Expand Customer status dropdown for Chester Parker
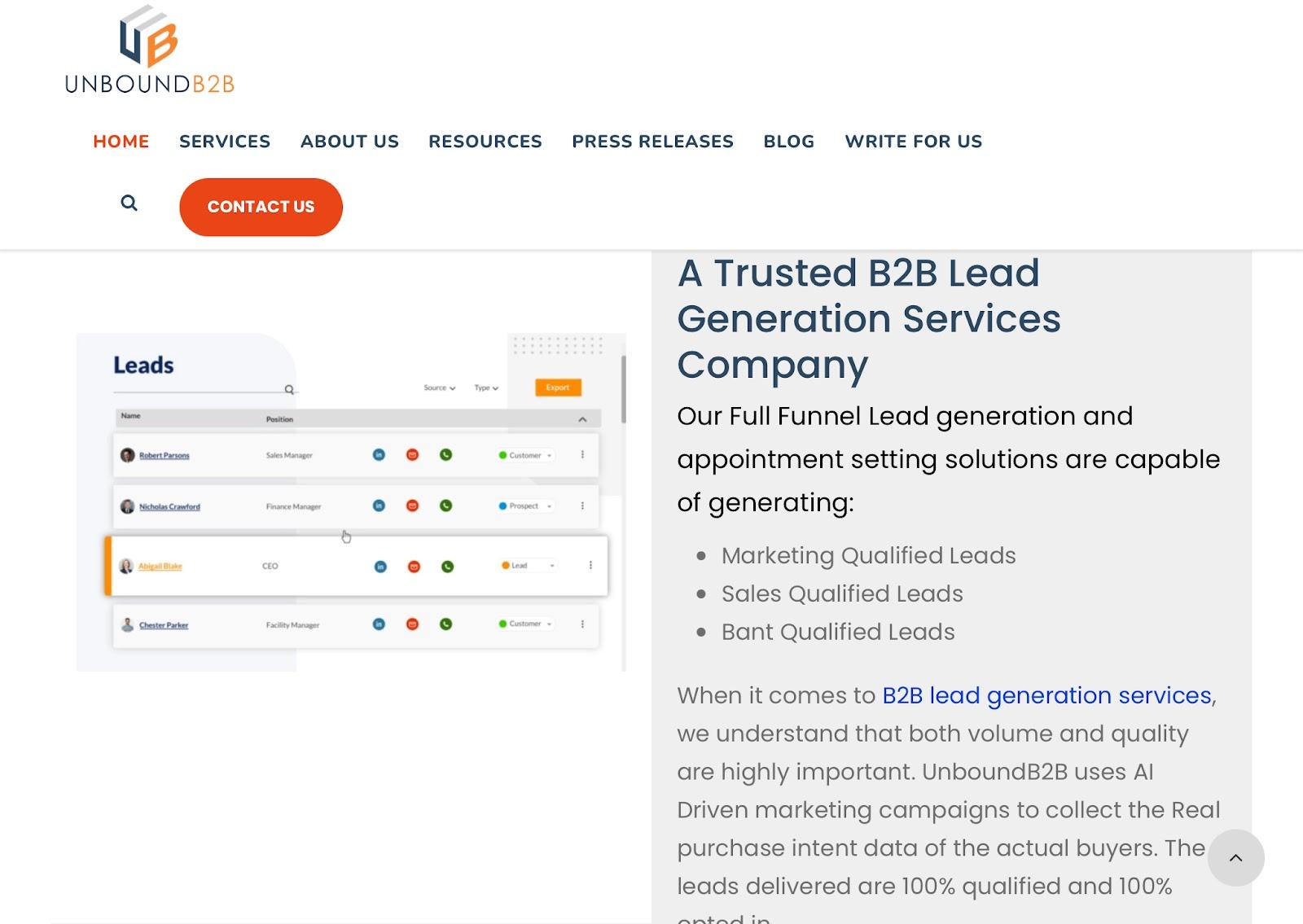 click(x=526, y=624)
